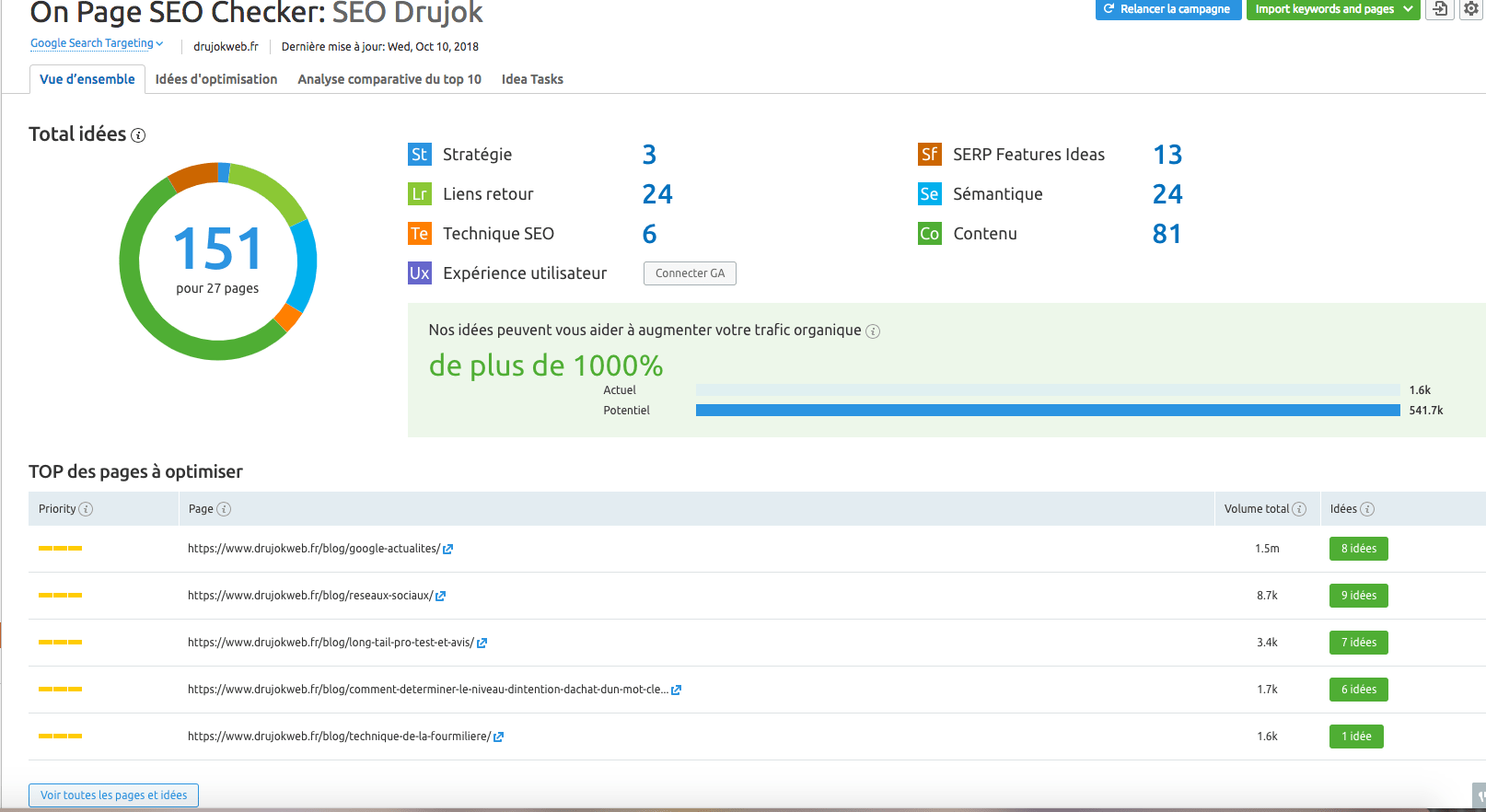1486x812 pixels.
Task: Click the 7 idées button
Action: (x=1358, y=643)
